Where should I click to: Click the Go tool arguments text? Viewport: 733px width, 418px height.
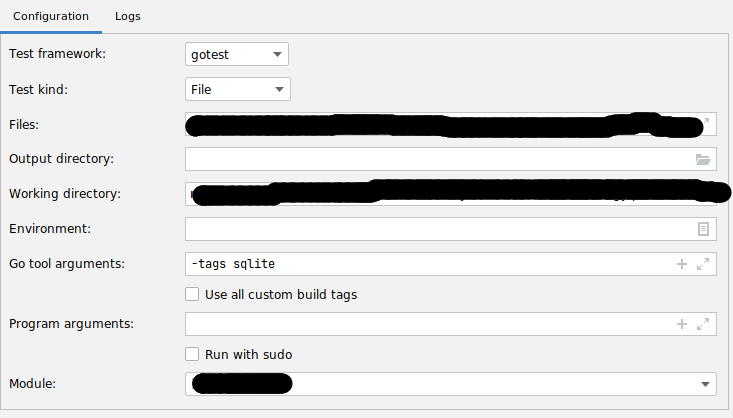[232, 264]
